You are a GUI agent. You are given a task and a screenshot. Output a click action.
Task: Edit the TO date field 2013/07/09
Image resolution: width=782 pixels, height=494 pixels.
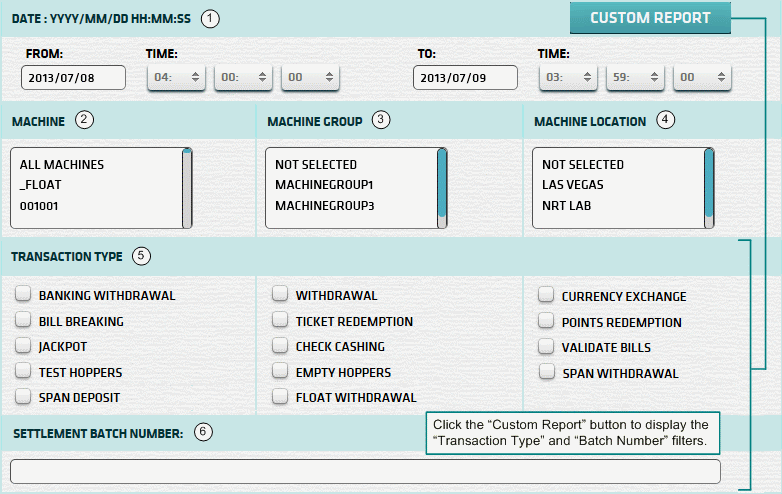tap(465, 78)
